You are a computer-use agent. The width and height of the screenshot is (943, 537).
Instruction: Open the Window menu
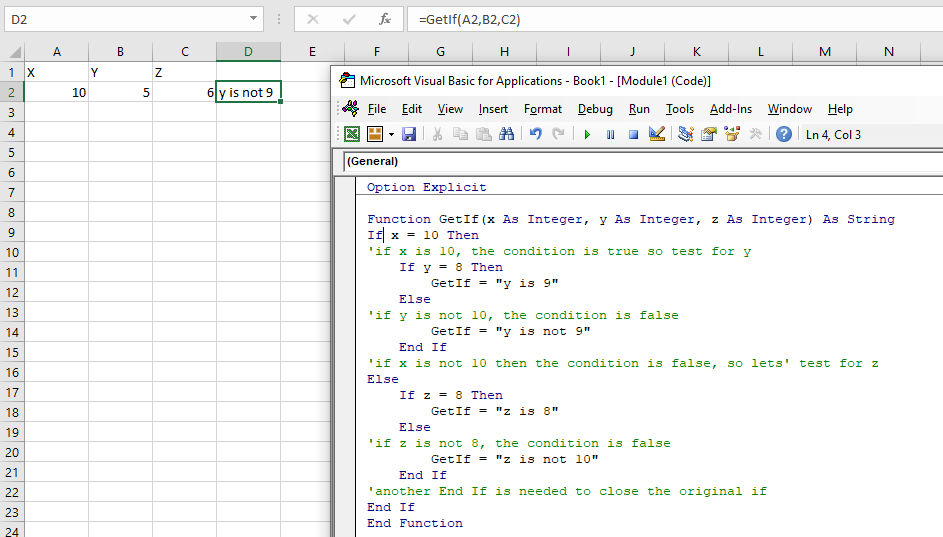(790, 109)
